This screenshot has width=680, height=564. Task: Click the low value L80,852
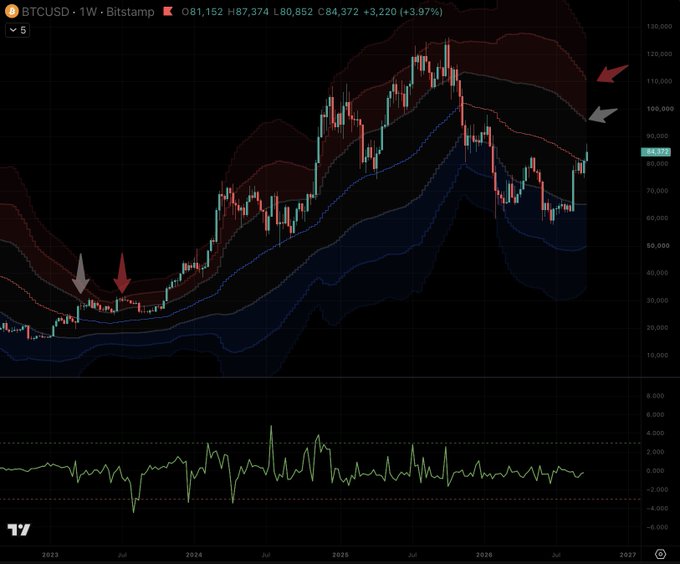click(x=294, y=12)
